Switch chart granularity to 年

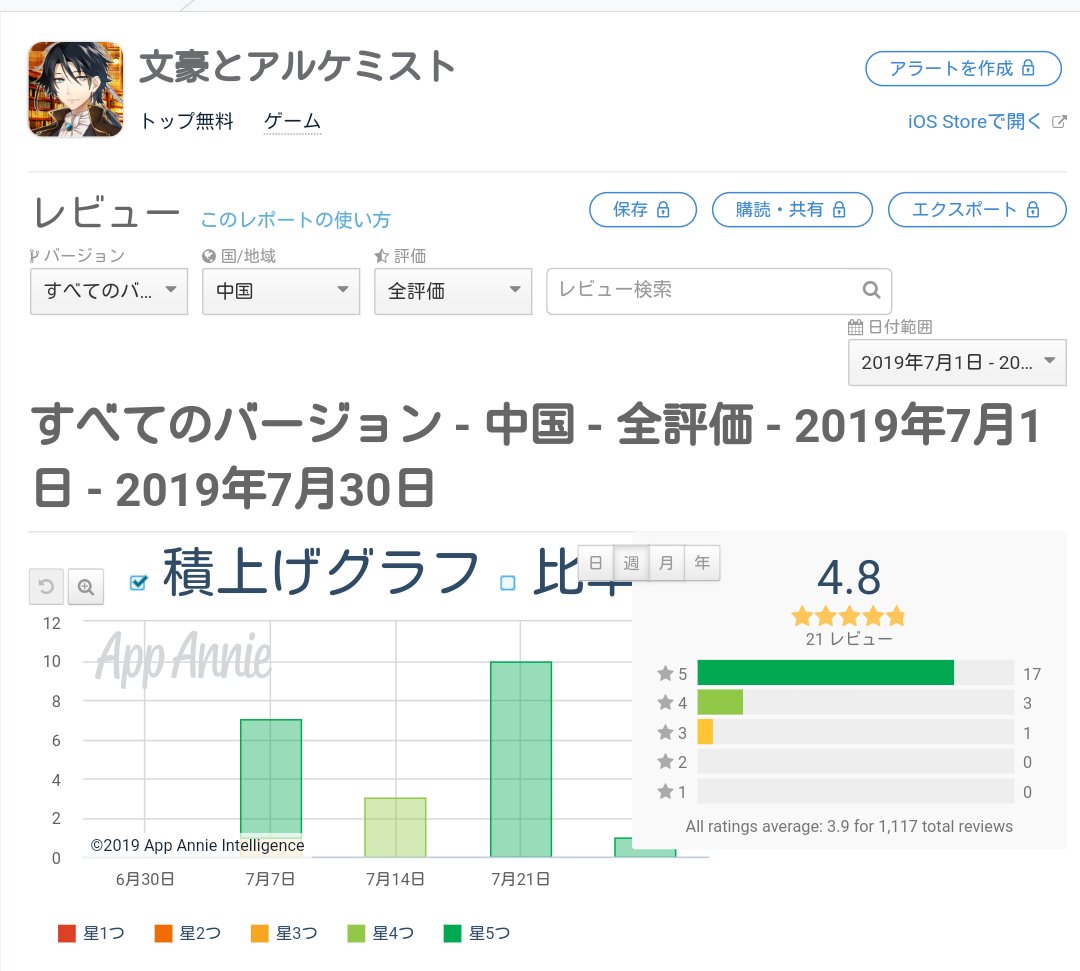coord(702,563)
